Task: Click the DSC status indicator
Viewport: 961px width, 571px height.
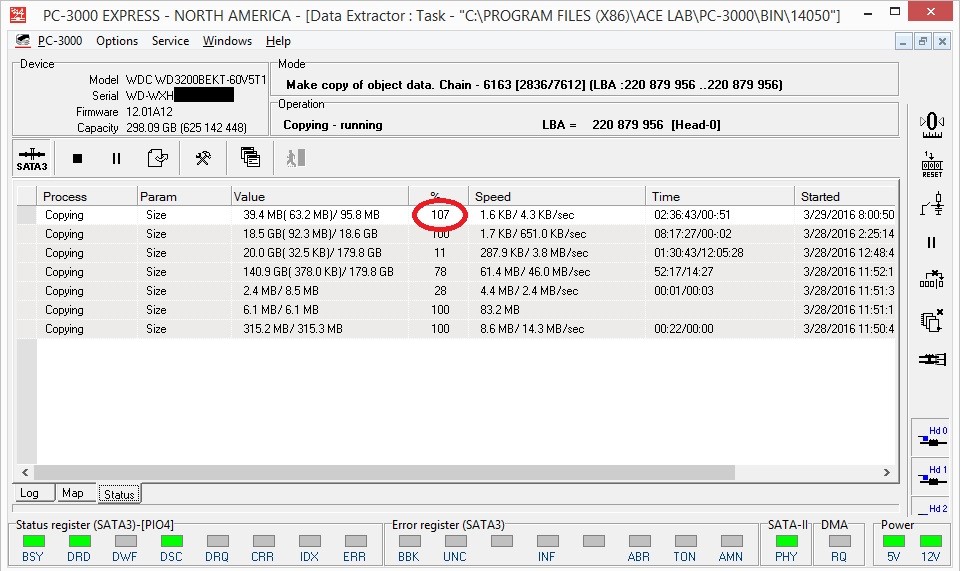Action: pyautogui.click(x=172, y=541)
